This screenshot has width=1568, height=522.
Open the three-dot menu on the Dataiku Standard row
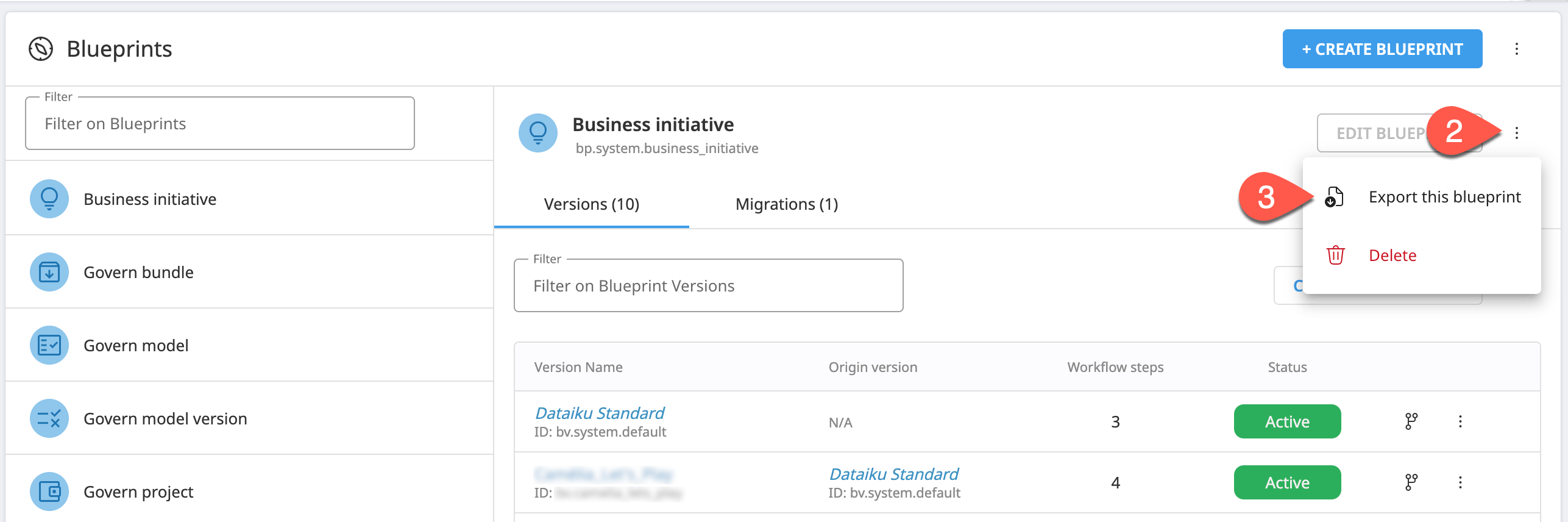(1460, 421)
